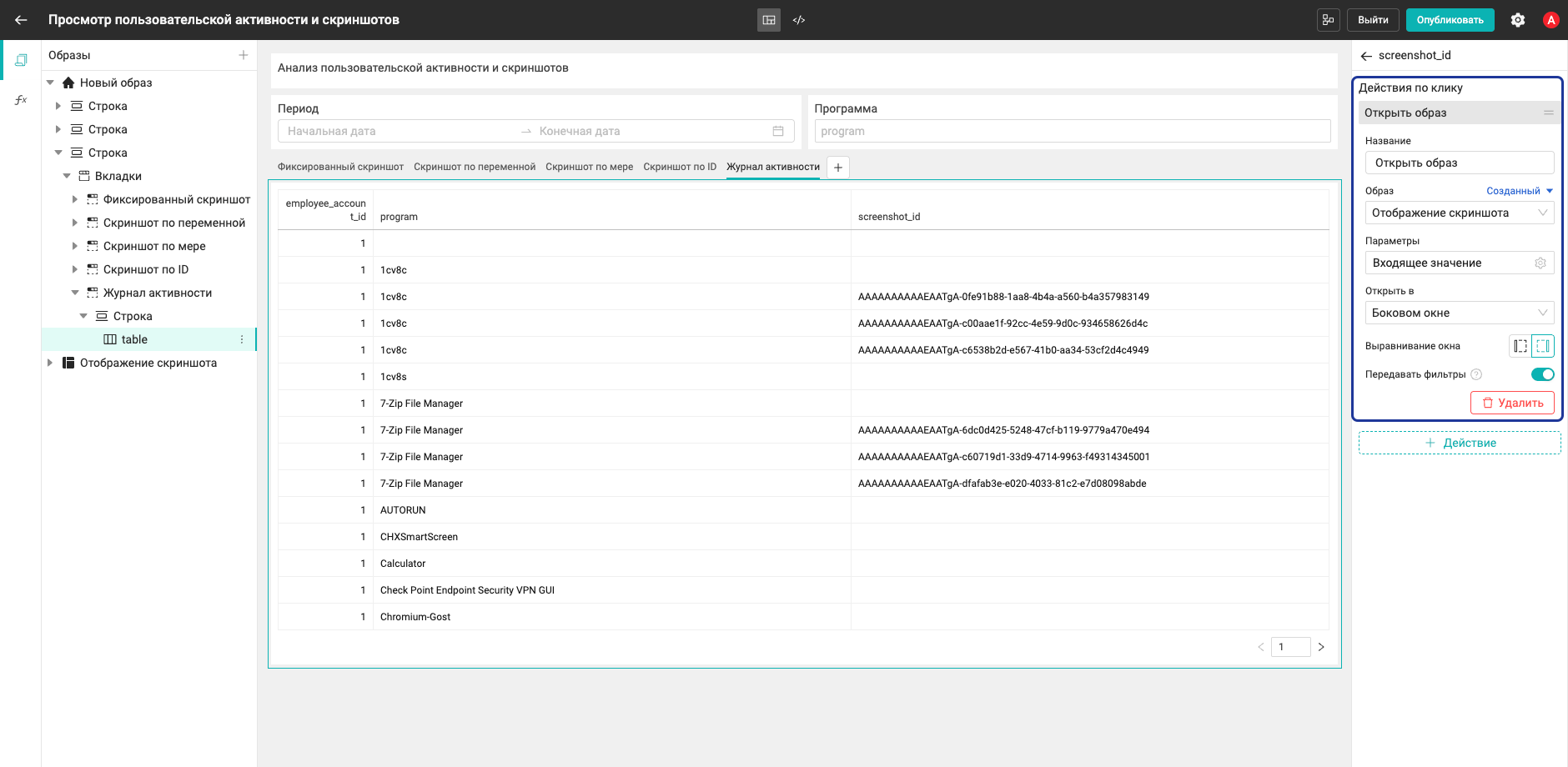This screenshot has height=767, width=1568.
Task: Add a new view with plus icon
Action: point(244,55)
